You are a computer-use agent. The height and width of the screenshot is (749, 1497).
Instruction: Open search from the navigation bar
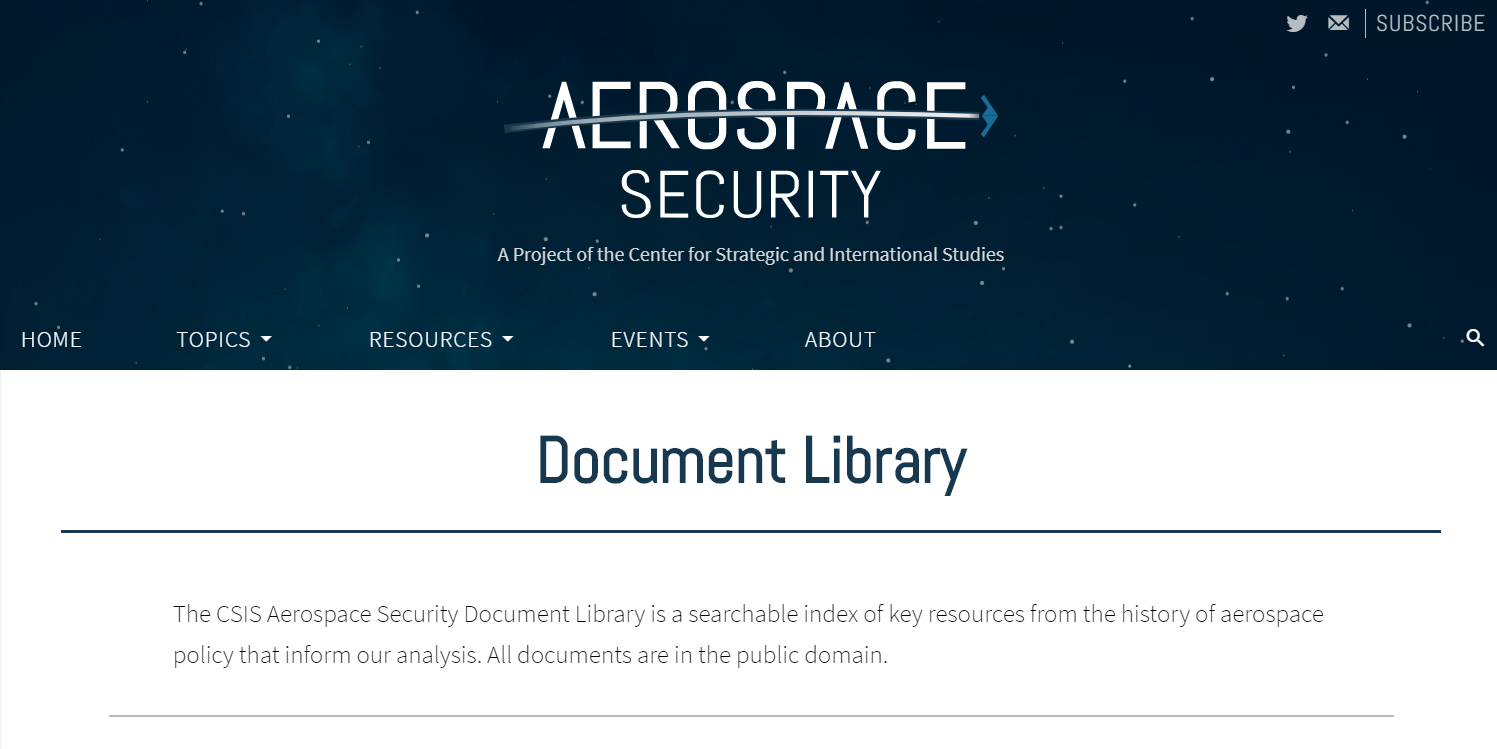(1475, 339)
